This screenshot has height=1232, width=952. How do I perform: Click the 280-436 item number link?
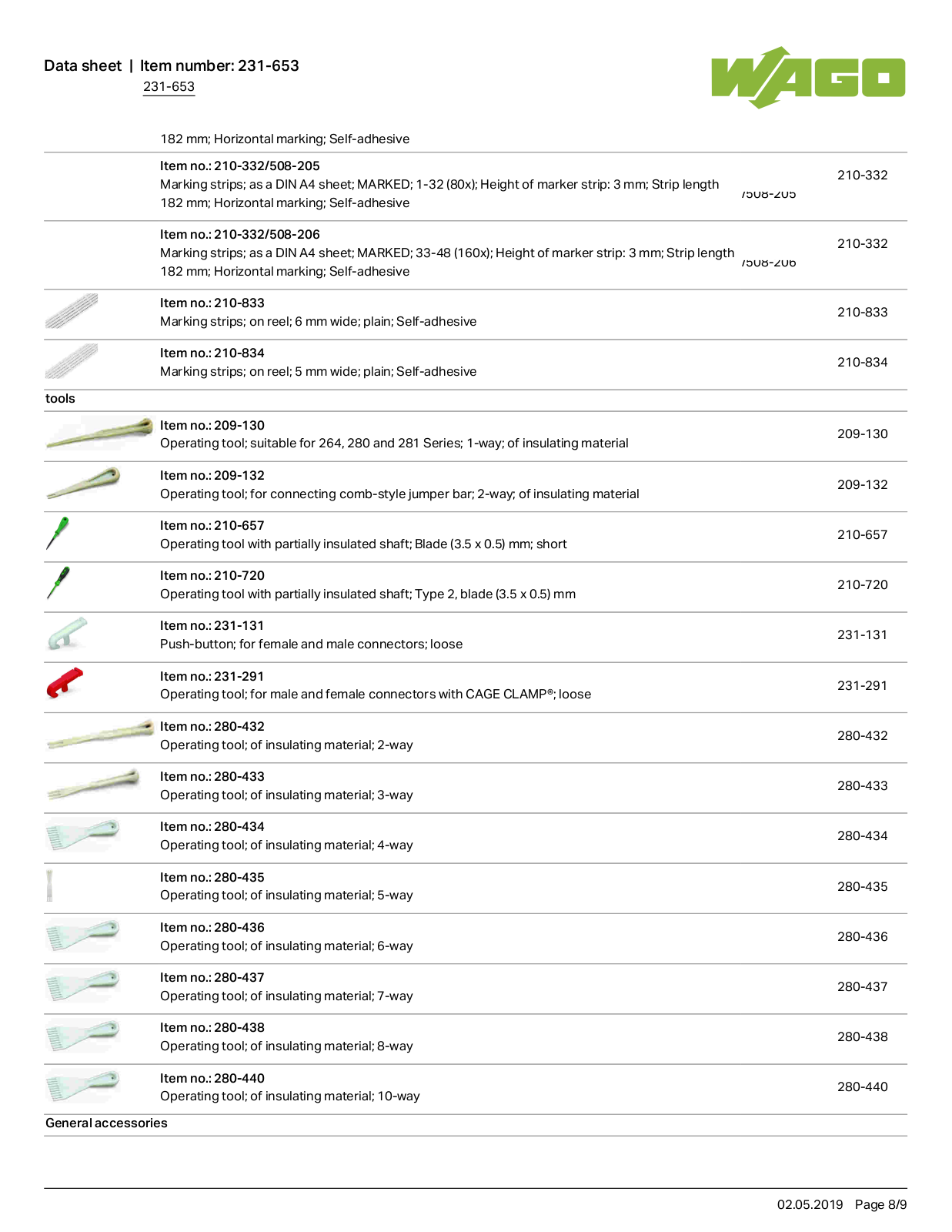[x=862, y=936]
